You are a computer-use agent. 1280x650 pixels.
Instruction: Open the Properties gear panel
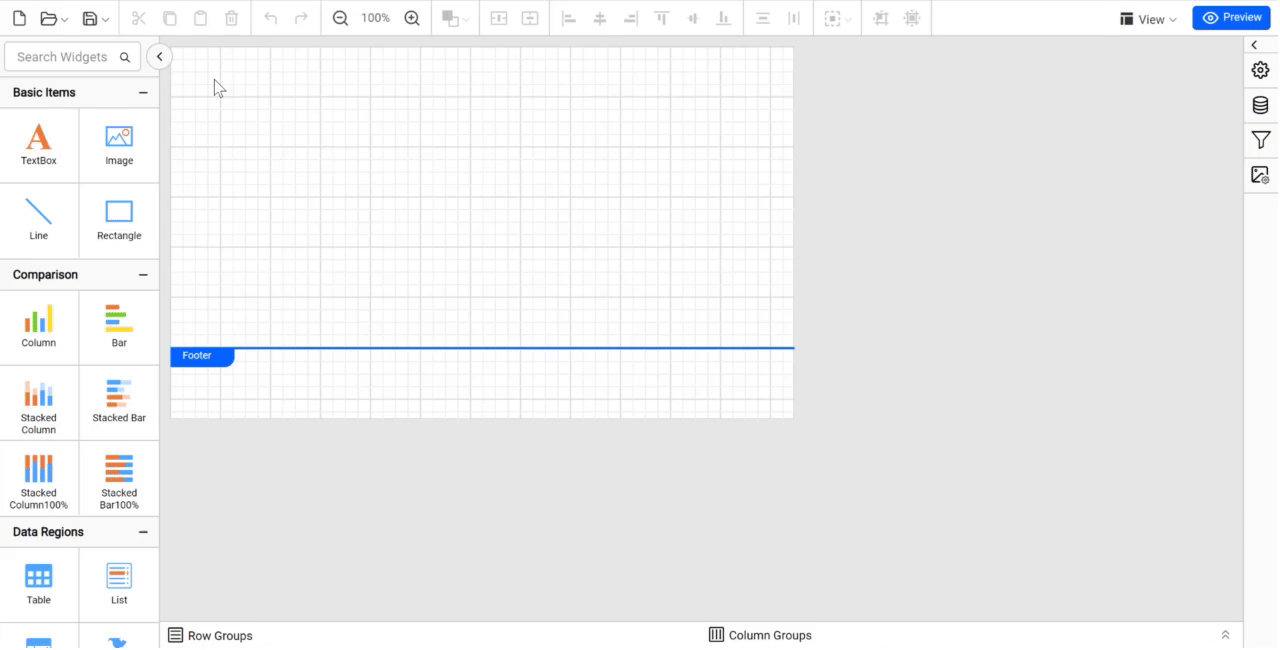point(1260,70)
